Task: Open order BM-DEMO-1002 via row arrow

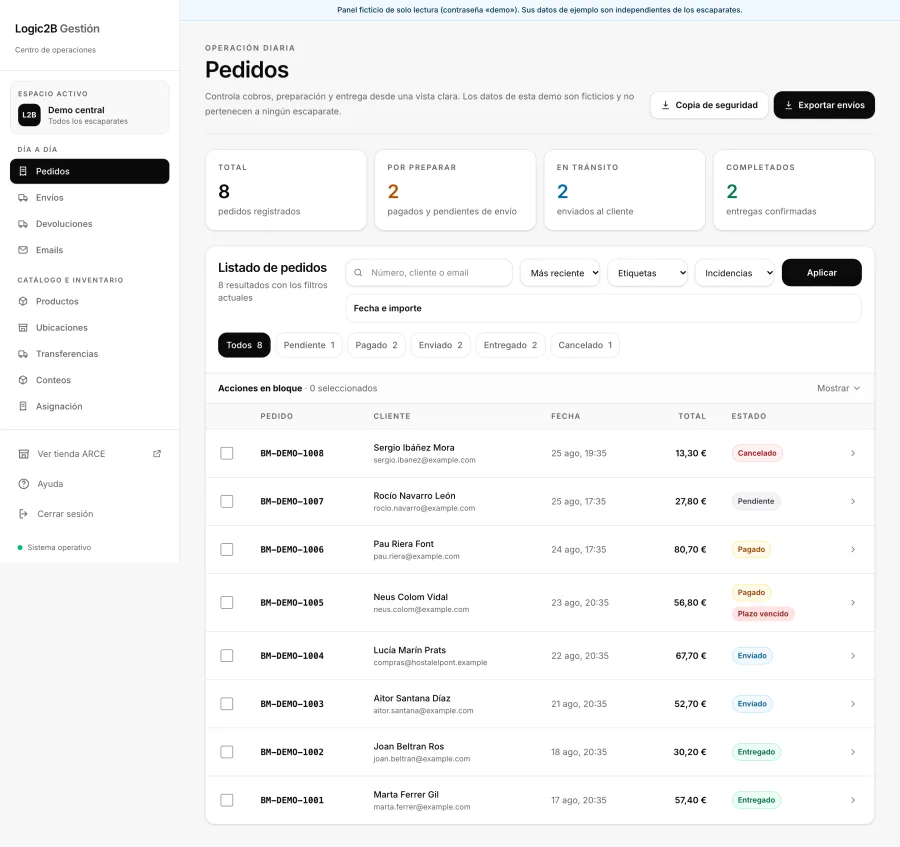Action: click(x=853, y=752)
